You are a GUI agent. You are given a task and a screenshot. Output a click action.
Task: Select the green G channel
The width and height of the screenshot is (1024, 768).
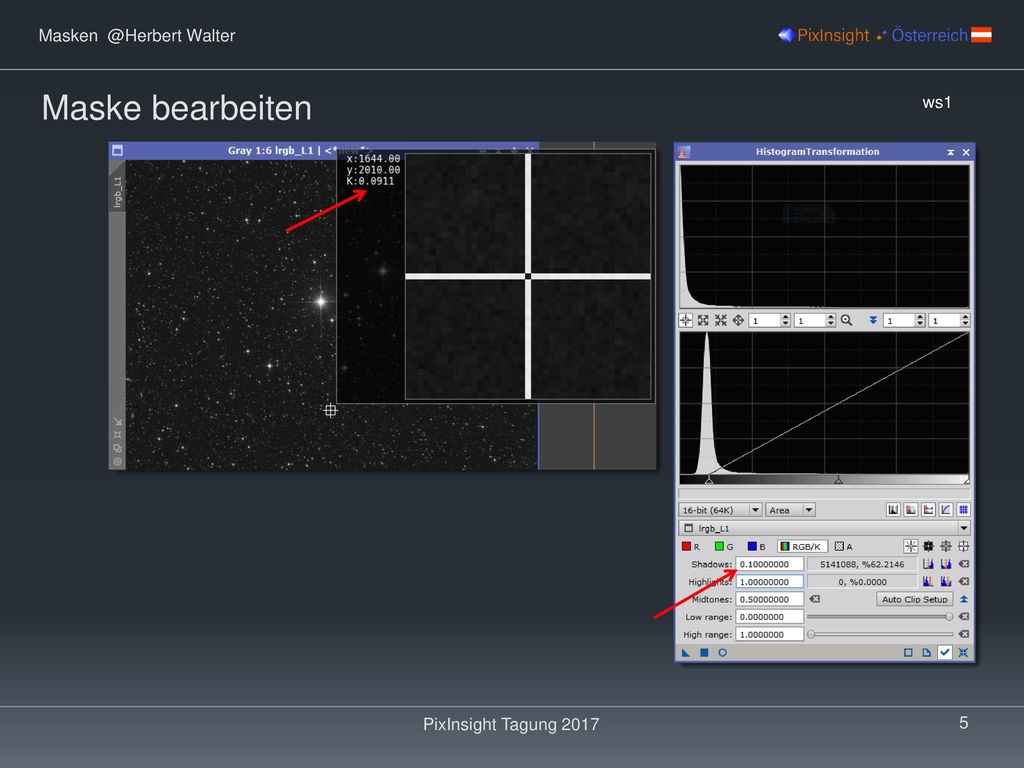point(724,547)
